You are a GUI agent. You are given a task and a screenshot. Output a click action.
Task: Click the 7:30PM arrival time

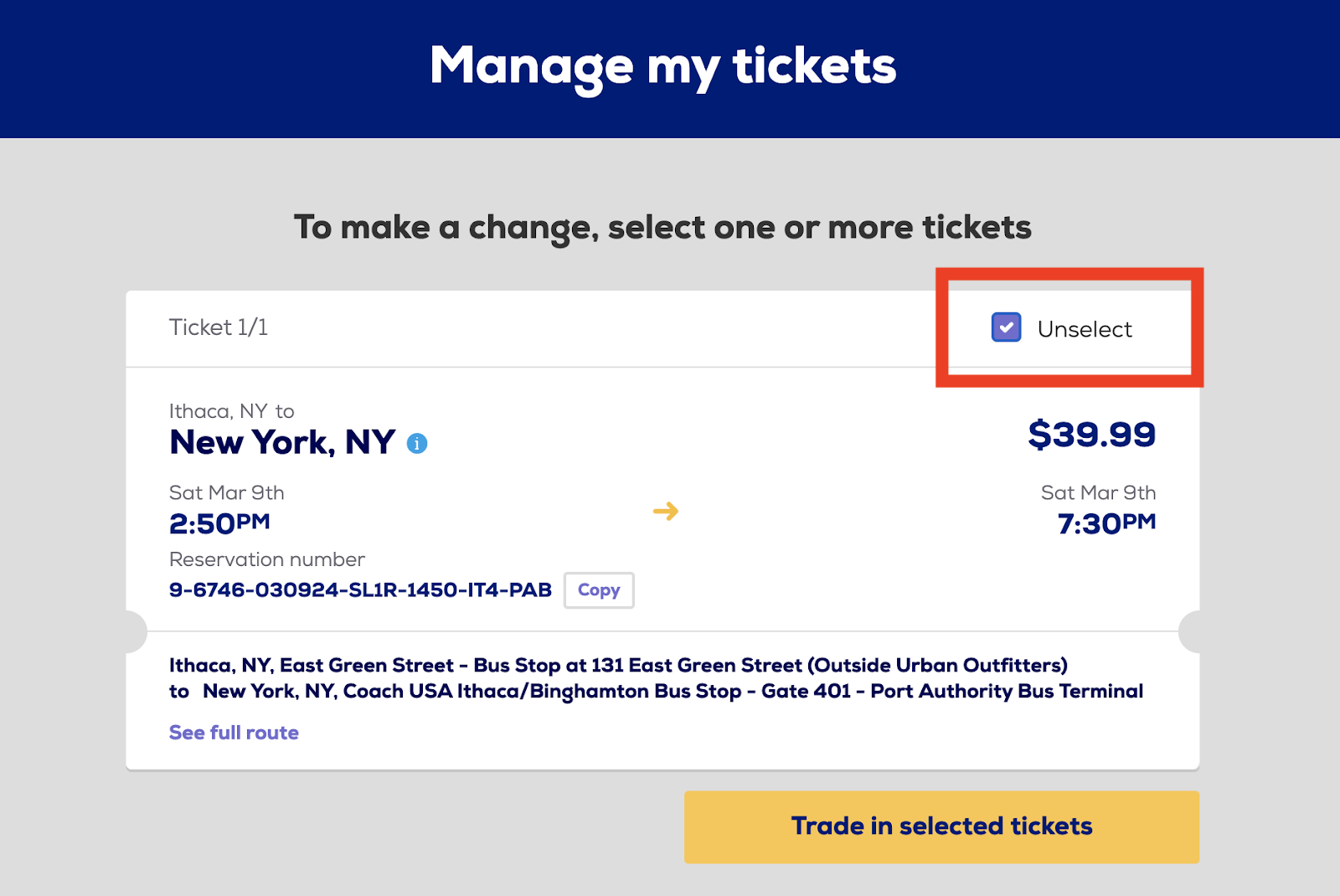pyautogui.click(x=1106, y=523)
